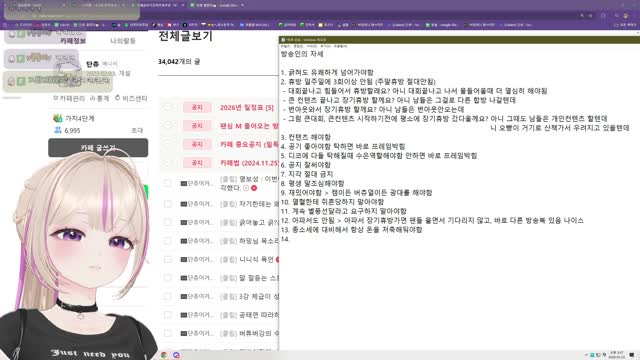Tick the checkbox for the 자기한테는 post

[167, 204]
